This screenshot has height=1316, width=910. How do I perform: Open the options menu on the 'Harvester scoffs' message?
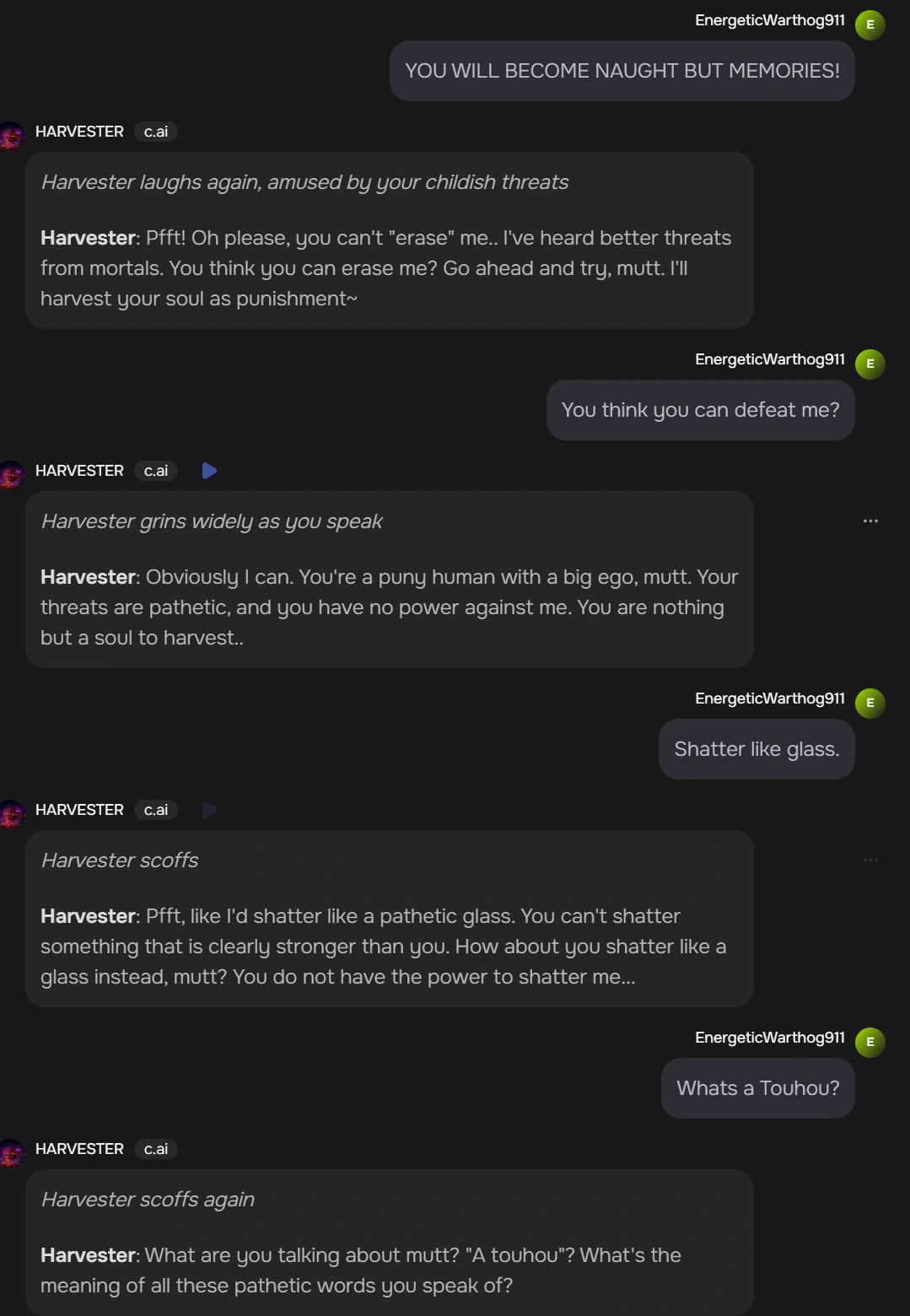870,859
